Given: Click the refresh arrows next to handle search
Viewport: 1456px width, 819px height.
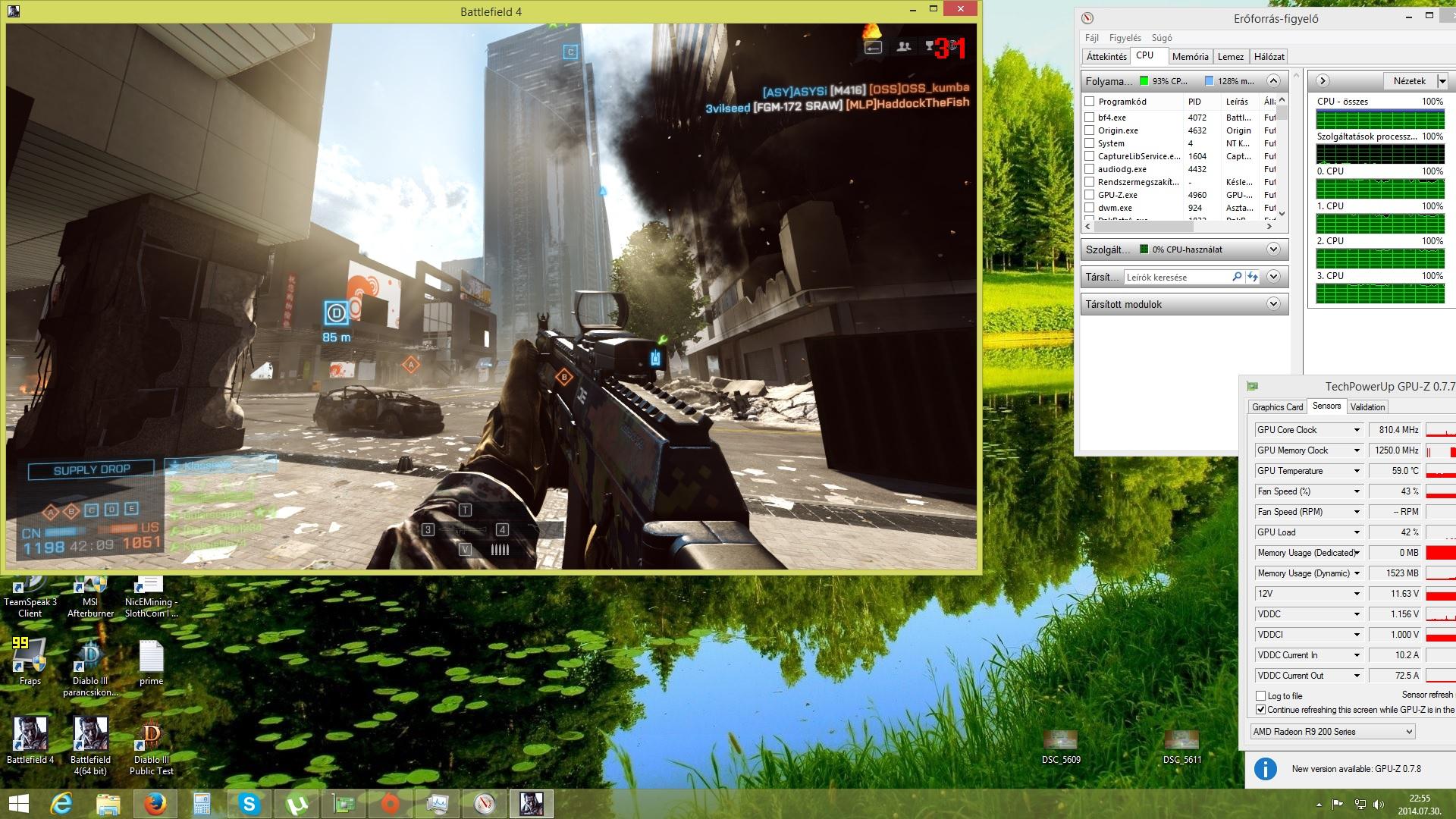Looking at the screenshot, I should click(x=1252, y=277).
